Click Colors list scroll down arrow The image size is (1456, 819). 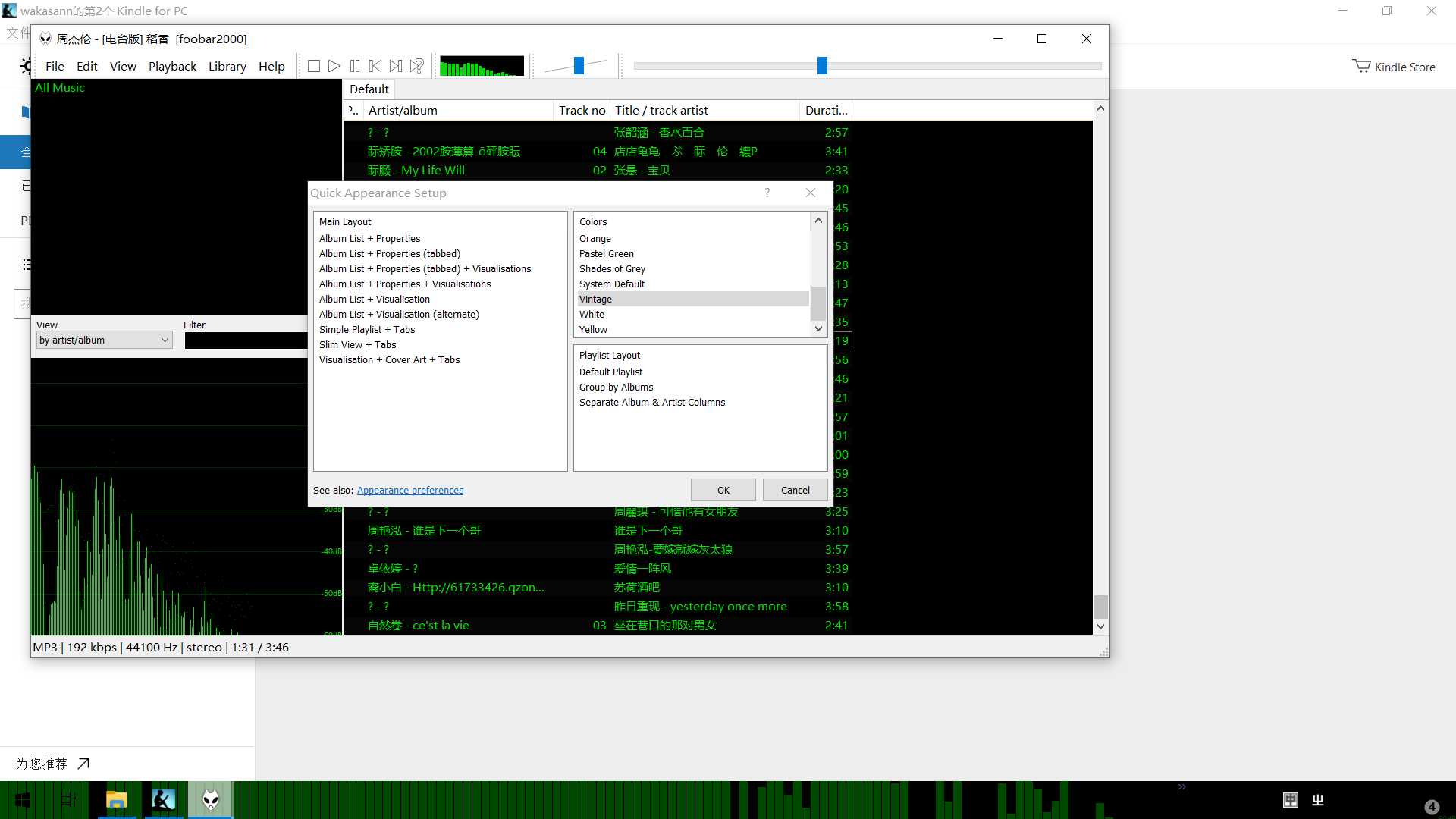(818, 328)
